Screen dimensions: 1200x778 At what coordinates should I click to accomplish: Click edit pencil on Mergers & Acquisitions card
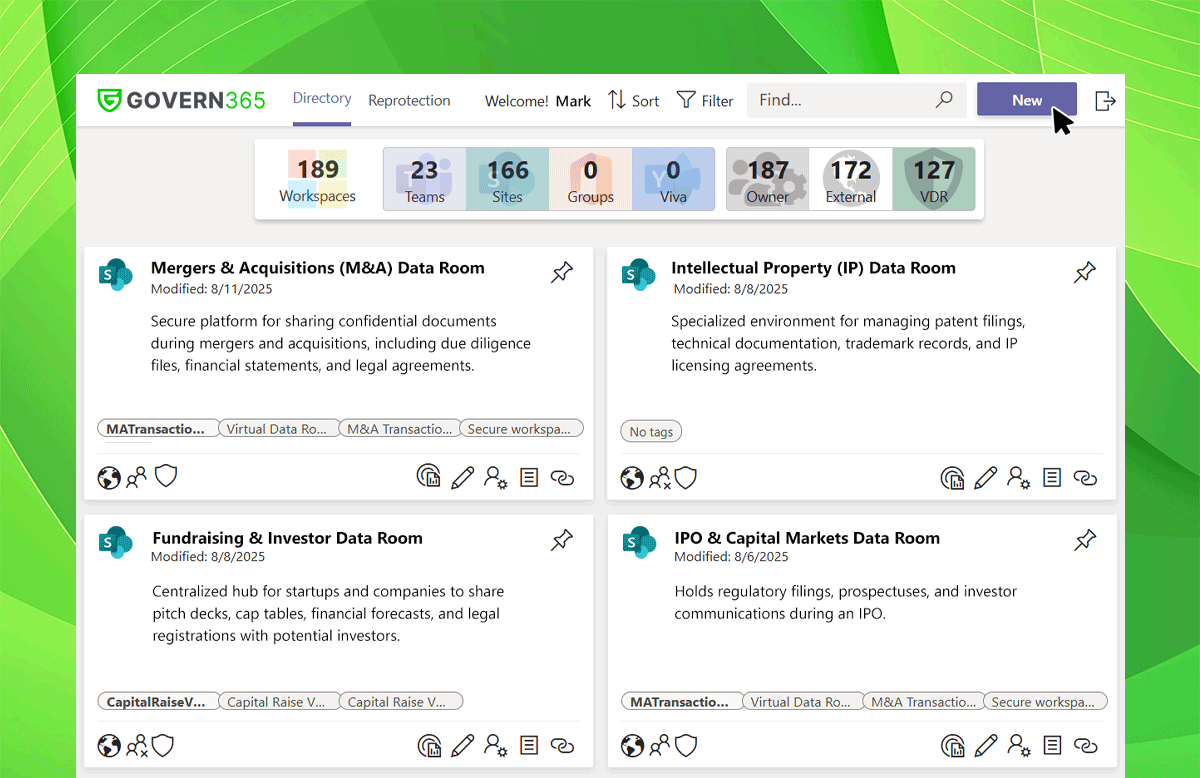[462, 478]
